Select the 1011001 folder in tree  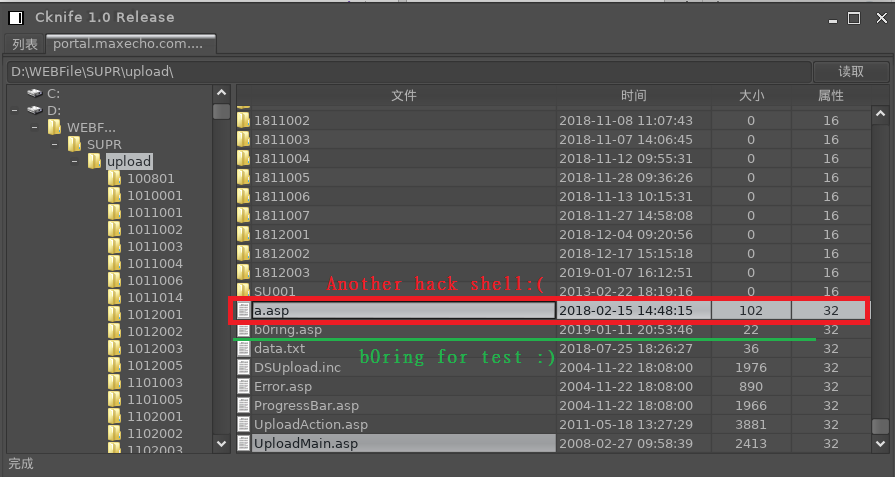tap(154, 212)
